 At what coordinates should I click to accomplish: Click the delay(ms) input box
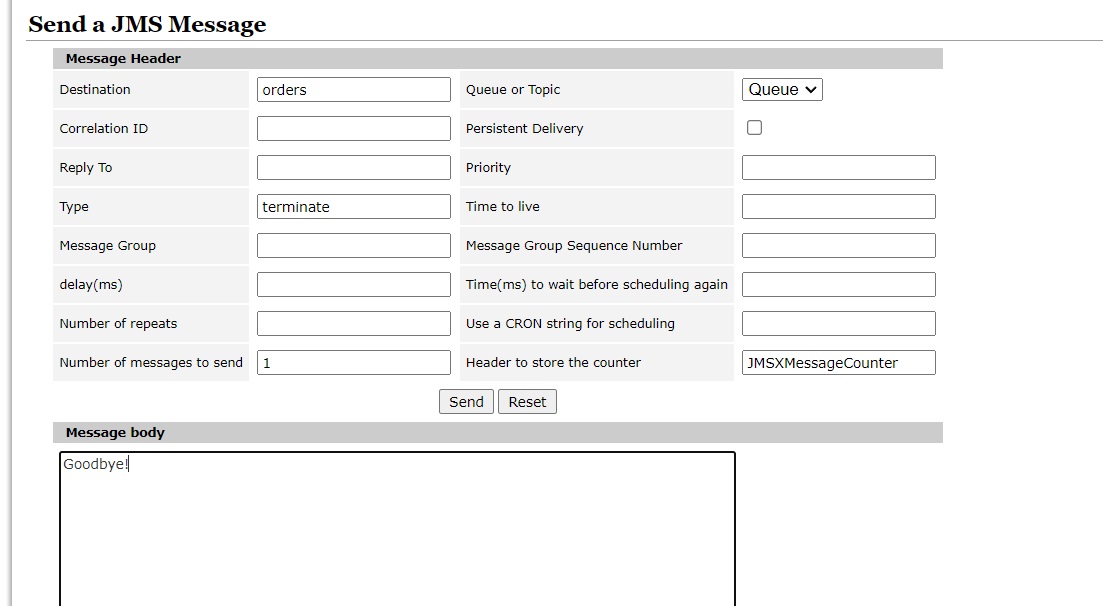point(353,284)
